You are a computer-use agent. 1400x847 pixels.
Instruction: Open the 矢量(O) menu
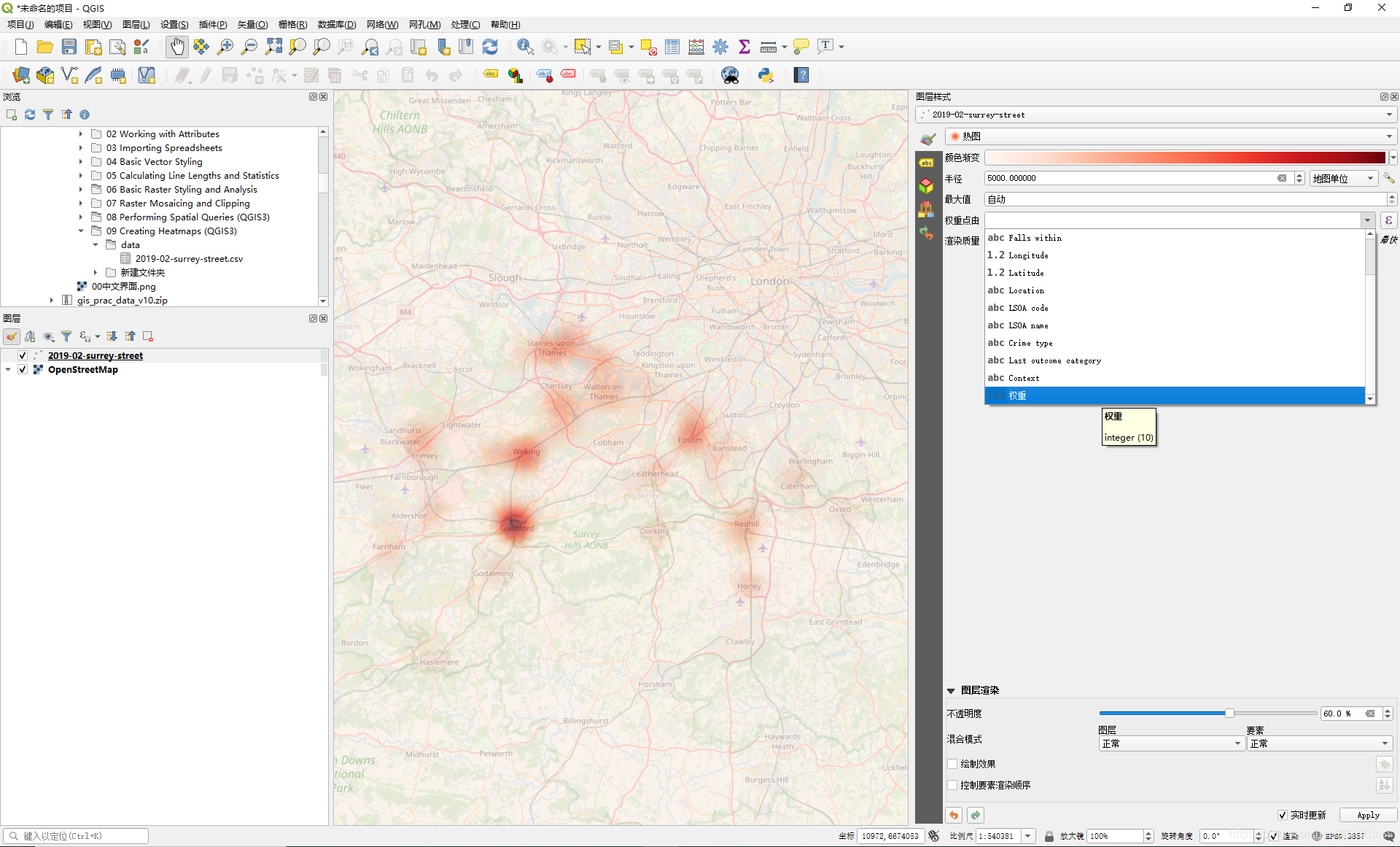coord(252,24)
